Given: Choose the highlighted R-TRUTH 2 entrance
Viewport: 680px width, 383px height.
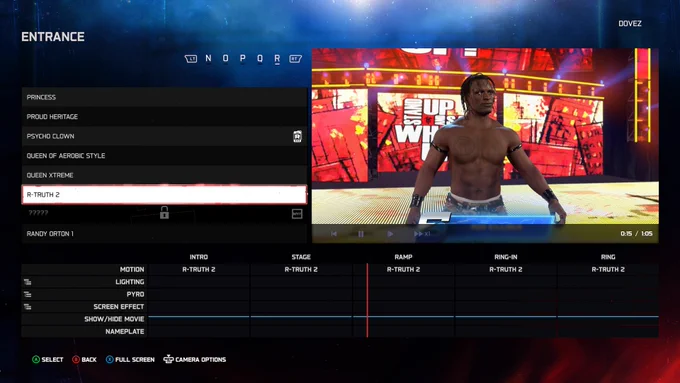Looking at the screenshot, I should [x=164, y=195].
